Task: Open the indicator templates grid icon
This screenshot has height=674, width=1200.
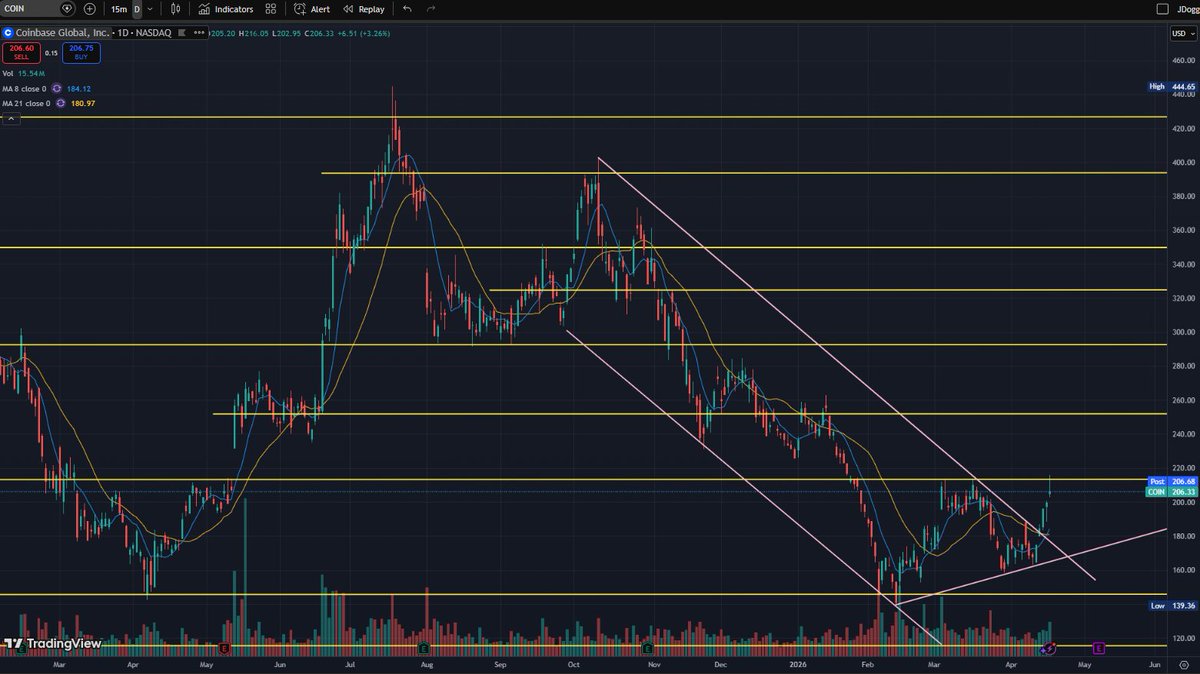Action: tap(270, 9)
